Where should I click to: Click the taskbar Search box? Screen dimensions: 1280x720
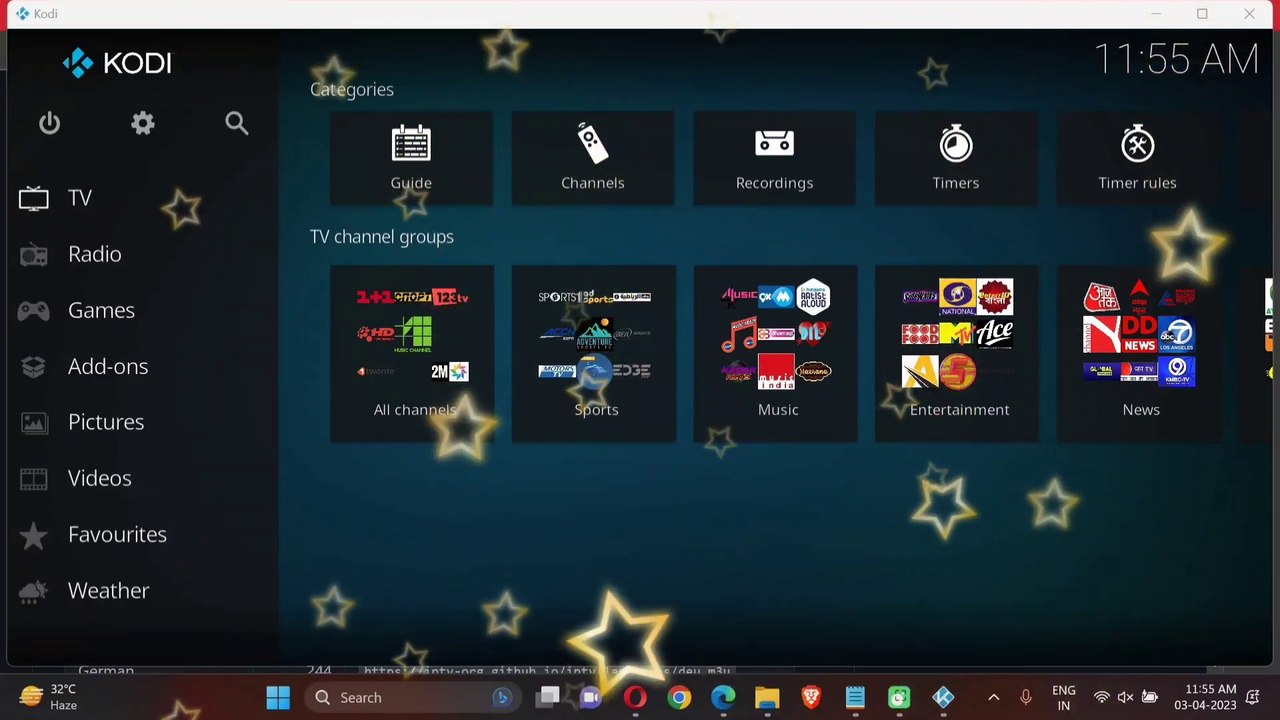[x=412, y=697]
